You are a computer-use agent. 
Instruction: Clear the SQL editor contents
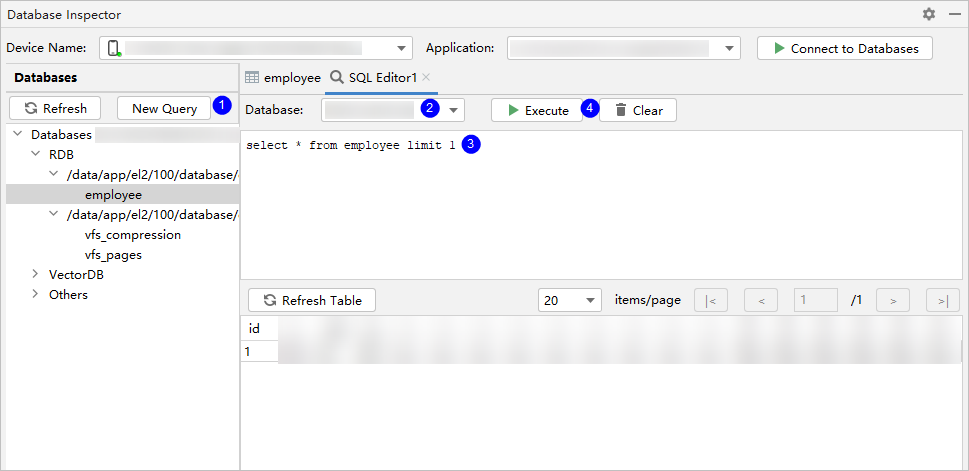click(x=638, y=110)
